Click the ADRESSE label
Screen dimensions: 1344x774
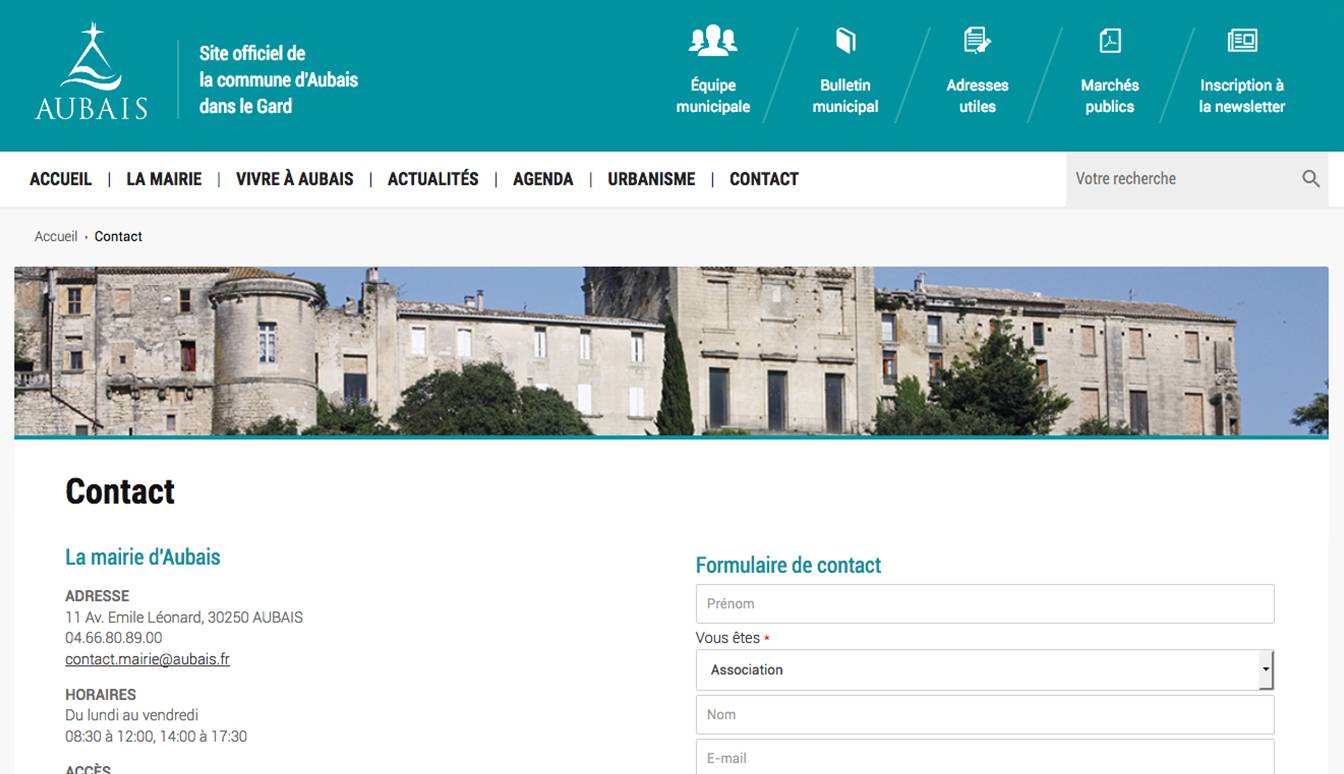click(97, 596)
